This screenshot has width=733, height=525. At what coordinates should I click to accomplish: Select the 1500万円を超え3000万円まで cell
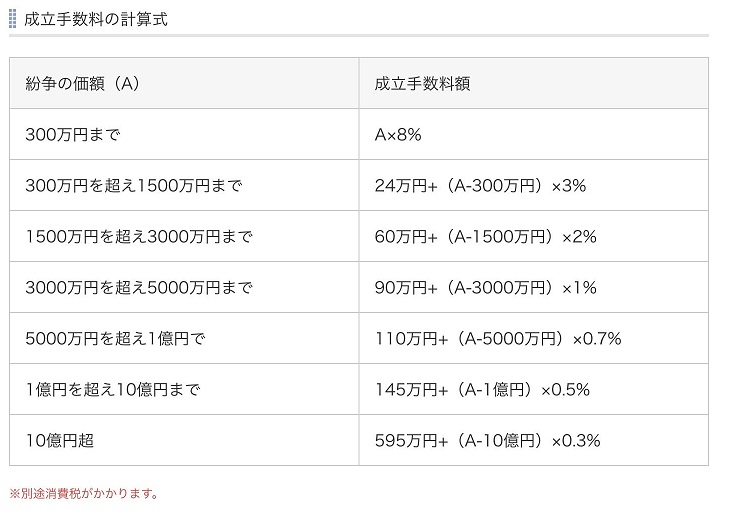pyautogui.click(x=139, y=237)
